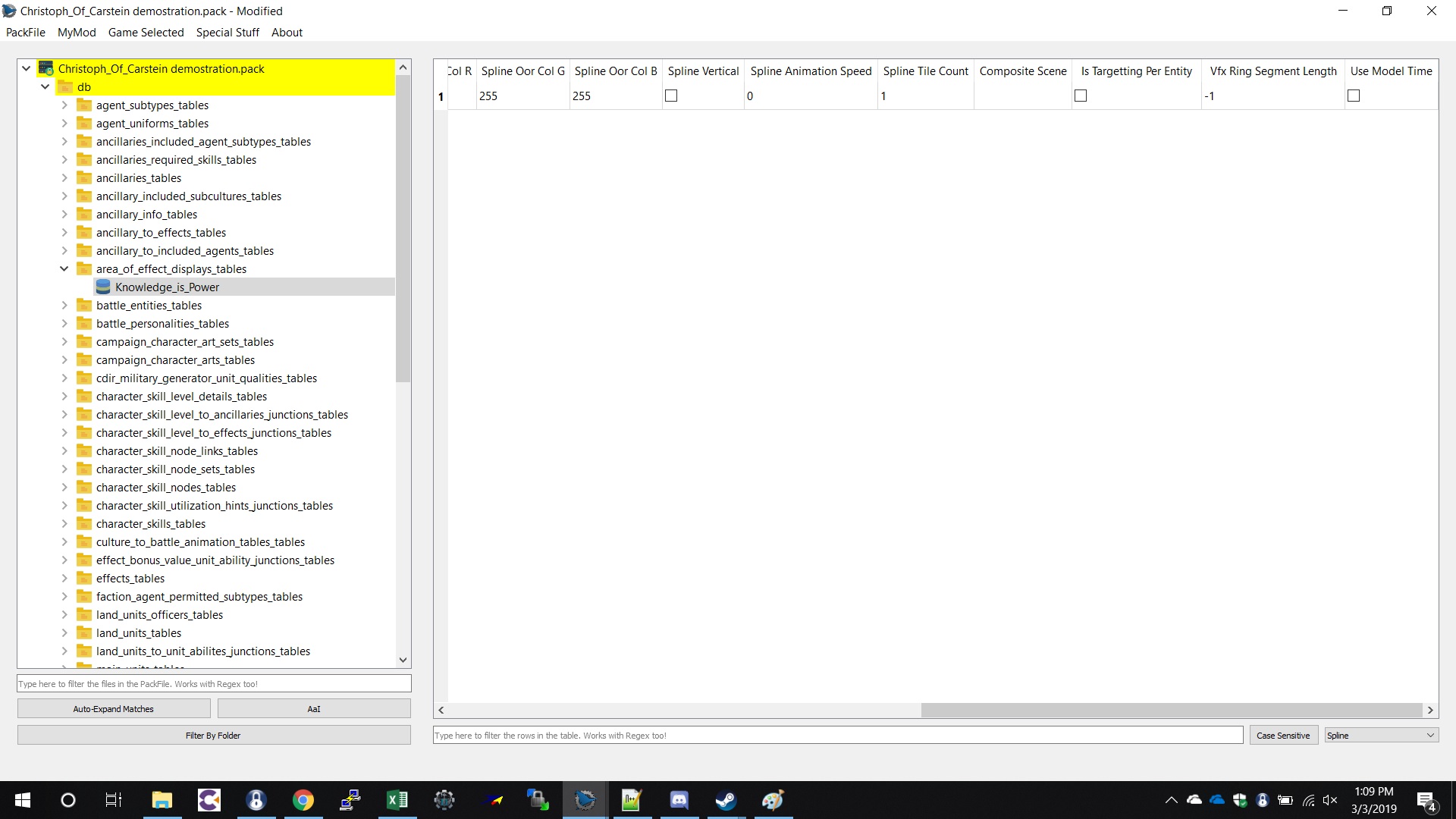The width and height of the screenshot is (1456, 819).
Task: Open Discord from the taskbar
Action: (679, 800)
